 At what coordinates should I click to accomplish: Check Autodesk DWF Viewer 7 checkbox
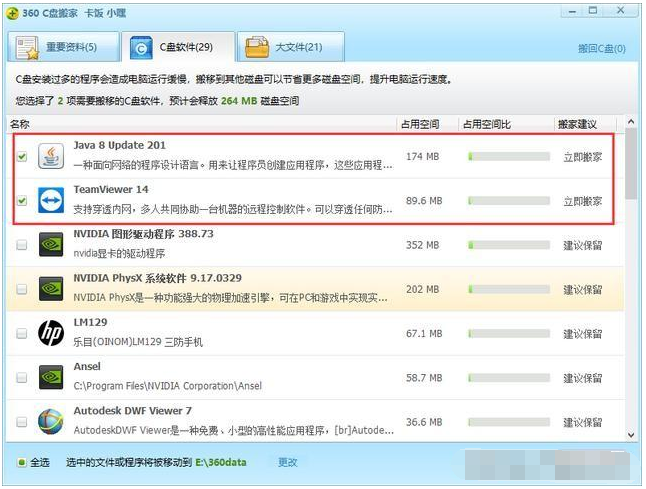pos(22,422)
